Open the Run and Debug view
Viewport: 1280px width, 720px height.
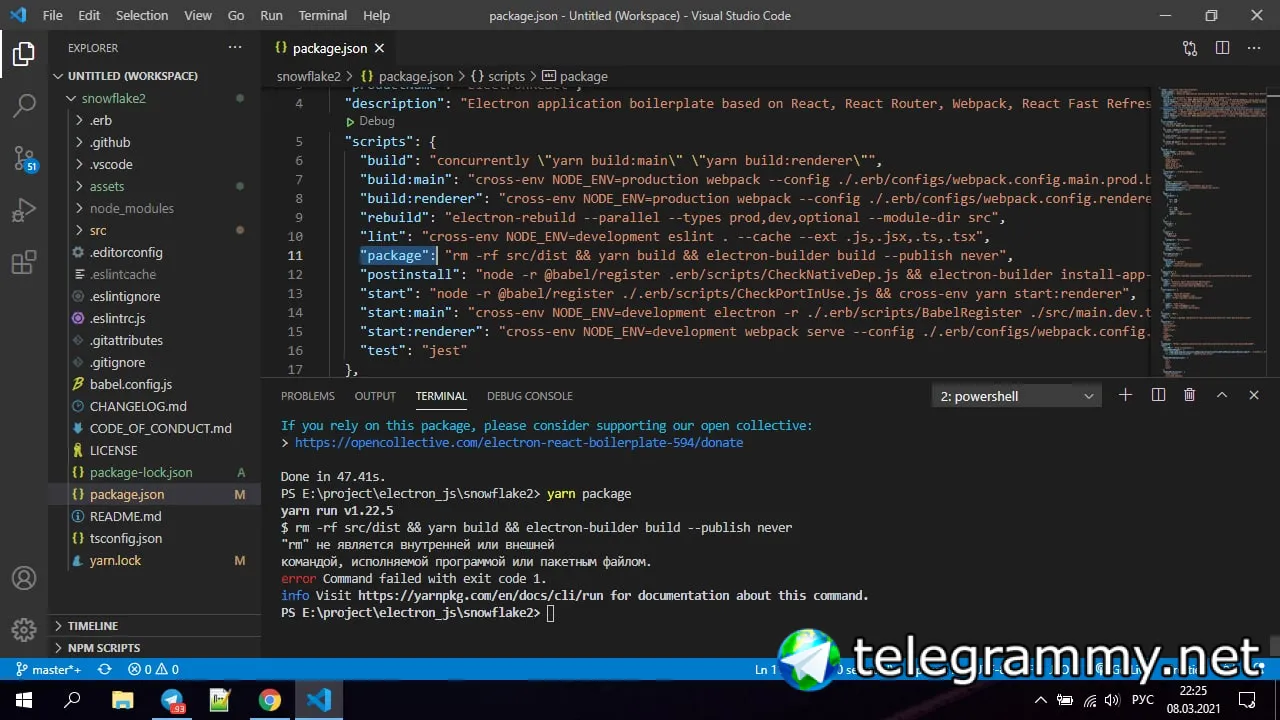[x=24, y=211]
